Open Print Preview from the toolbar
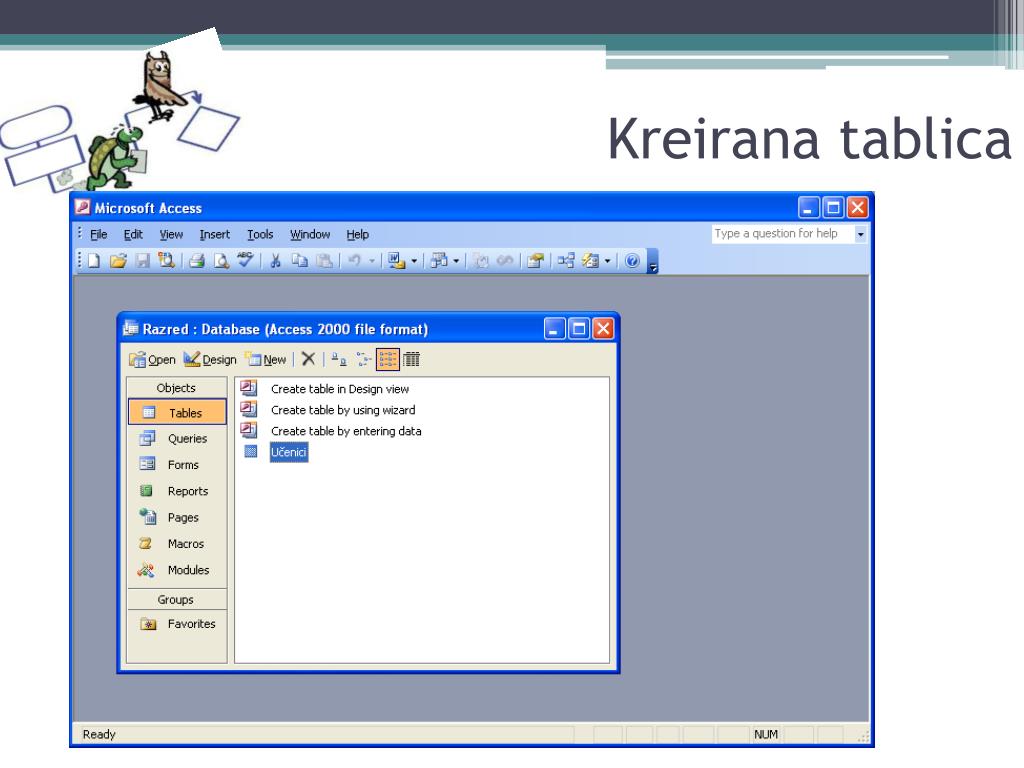Screen dimensions: 1024x768 click(x=221, y=261)
